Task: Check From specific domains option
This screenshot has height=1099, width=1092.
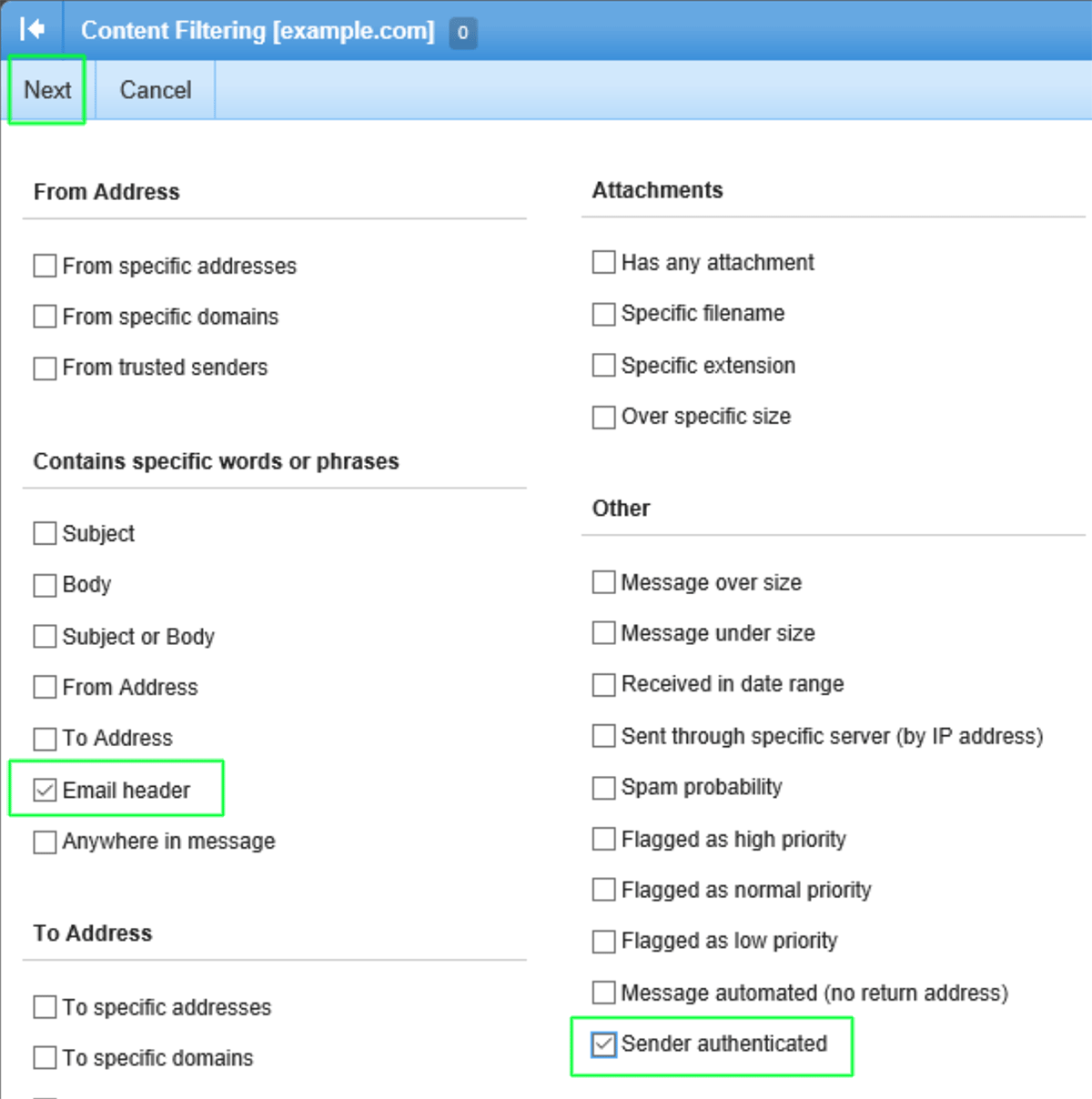Action: tap(45, 317)
